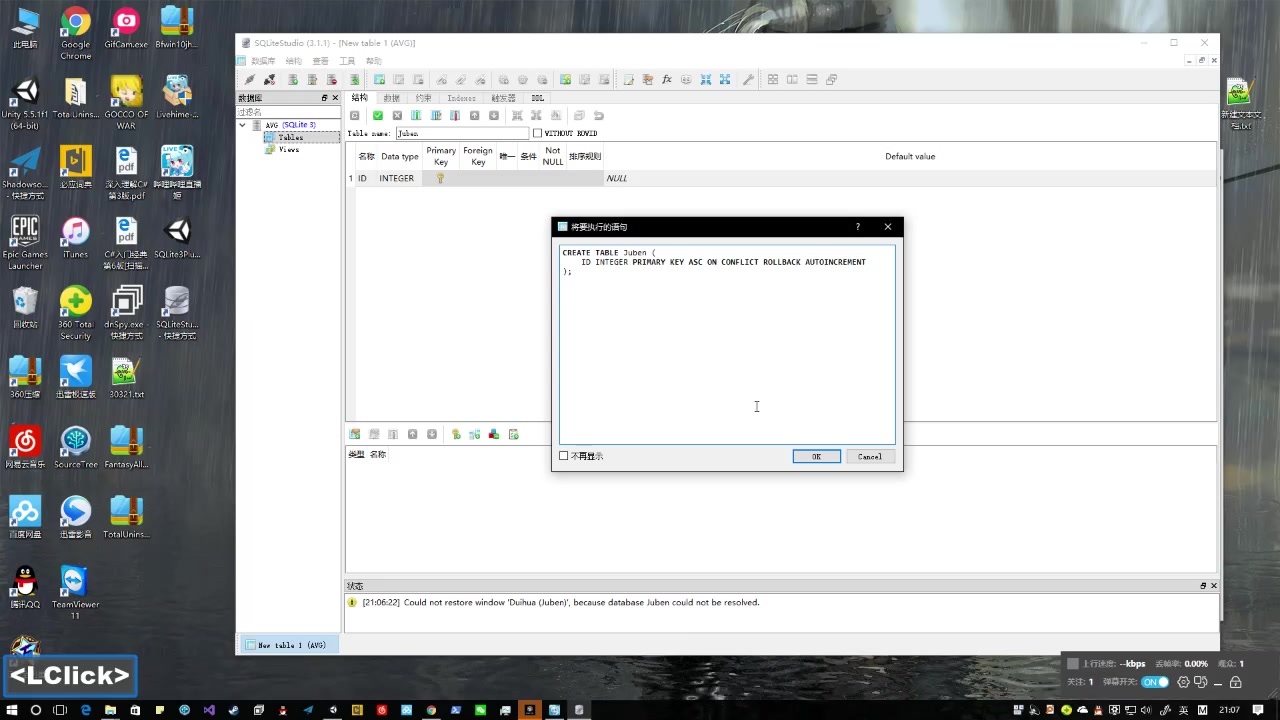Cancel the statement execution dialog
The width and height of the screenshot is (1280, 720).
click(x=869, y=456)
